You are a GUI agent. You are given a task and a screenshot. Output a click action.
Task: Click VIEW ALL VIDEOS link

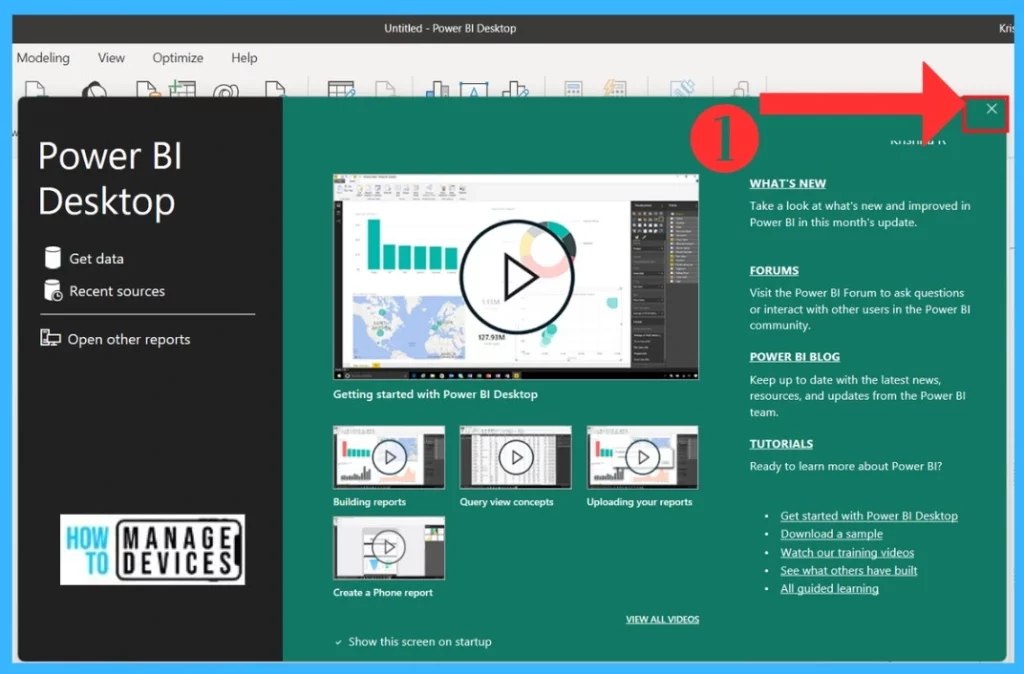(x=662, y=619)
